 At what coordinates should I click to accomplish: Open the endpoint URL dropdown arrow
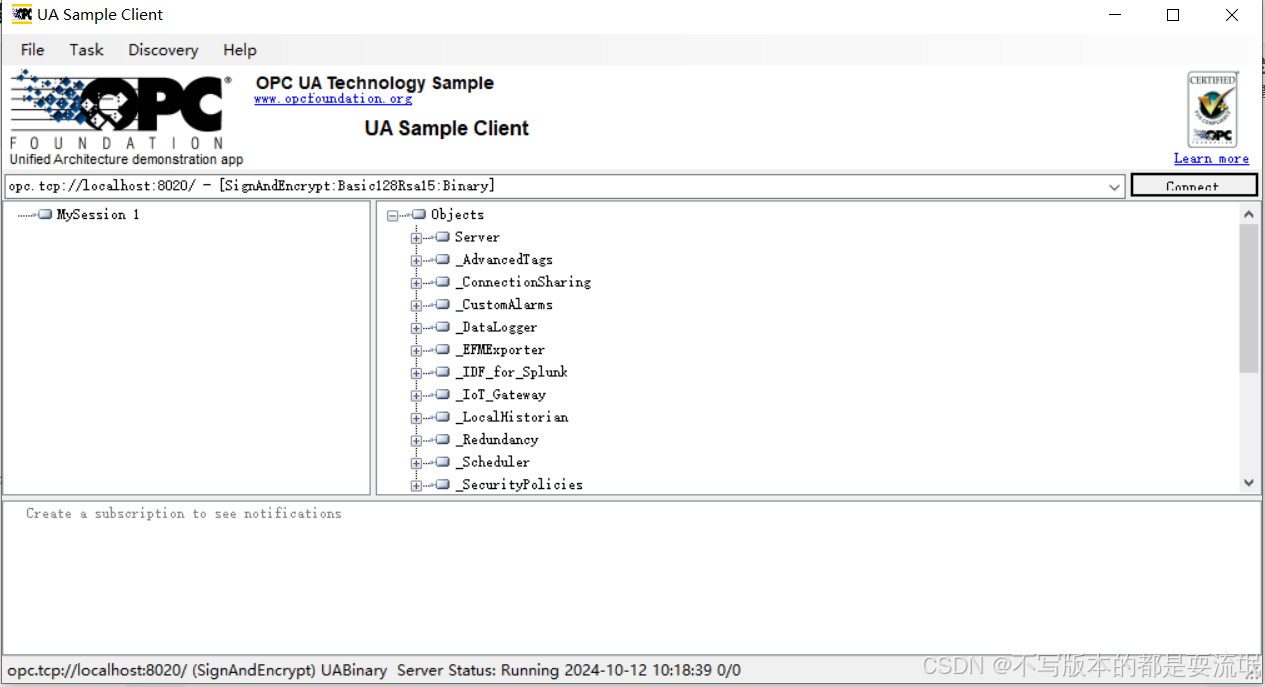point(1116,187)
